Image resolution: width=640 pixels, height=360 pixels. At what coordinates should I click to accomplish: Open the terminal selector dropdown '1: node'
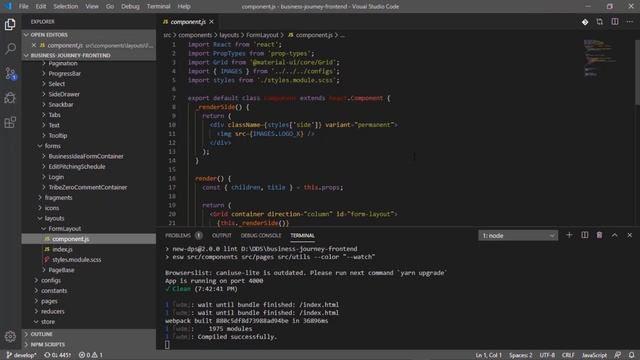(x=518, y=236)
